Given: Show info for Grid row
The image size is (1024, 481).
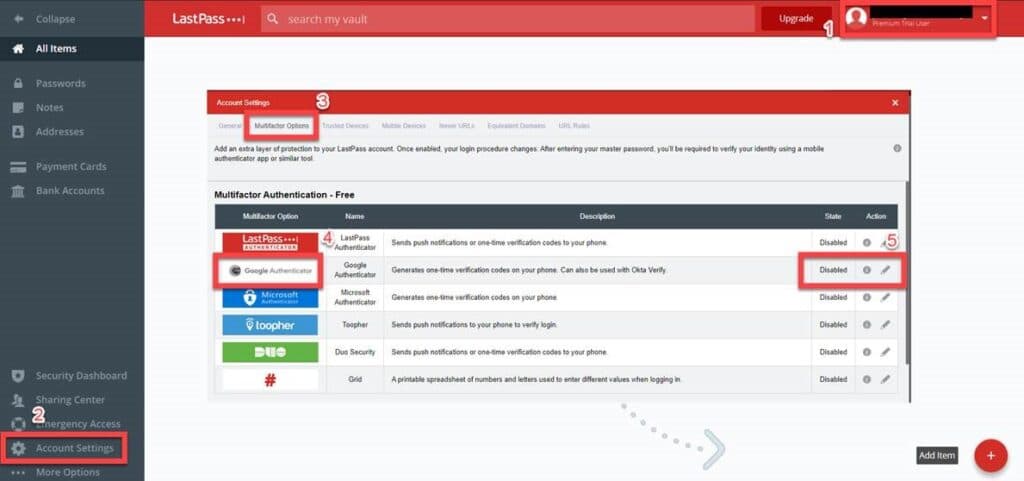Looking at the screenshot, I should (x=867, y=379).
